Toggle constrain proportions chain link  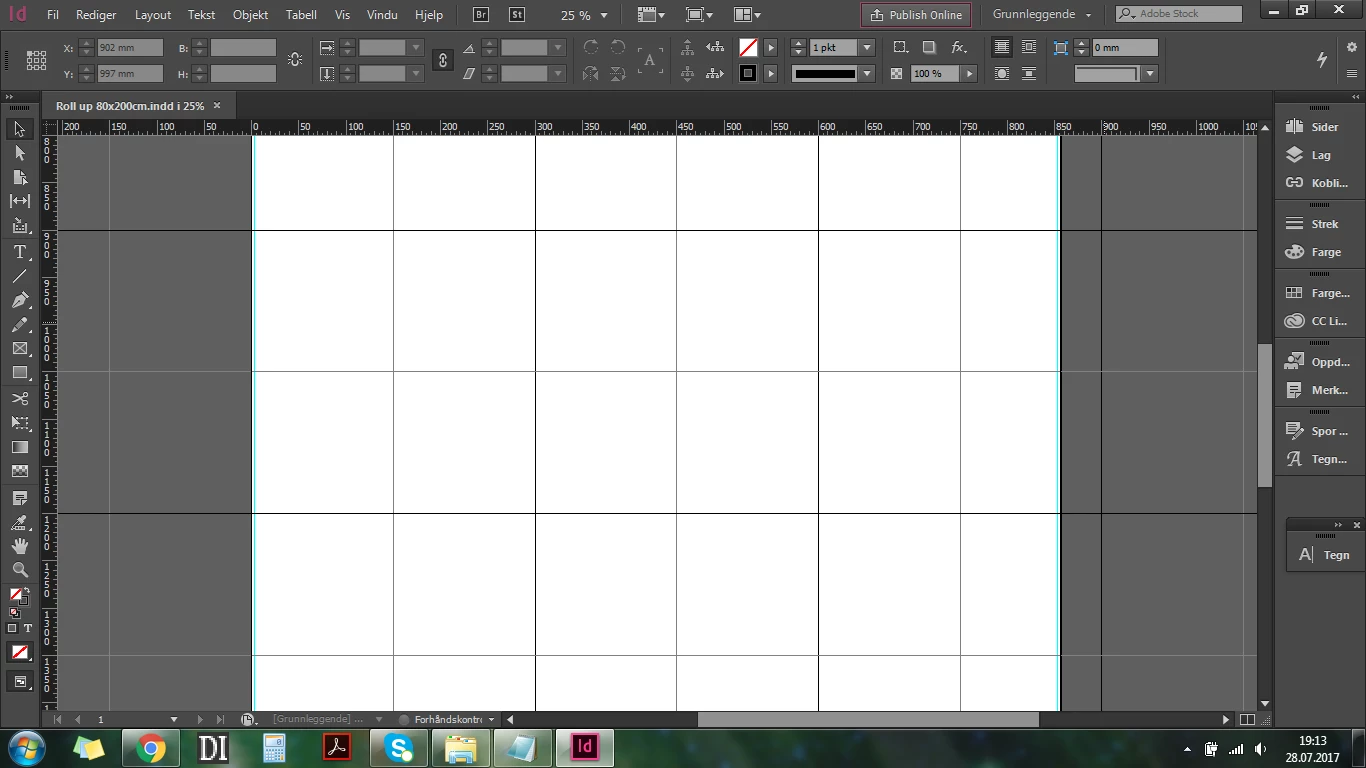click(443, 61)
